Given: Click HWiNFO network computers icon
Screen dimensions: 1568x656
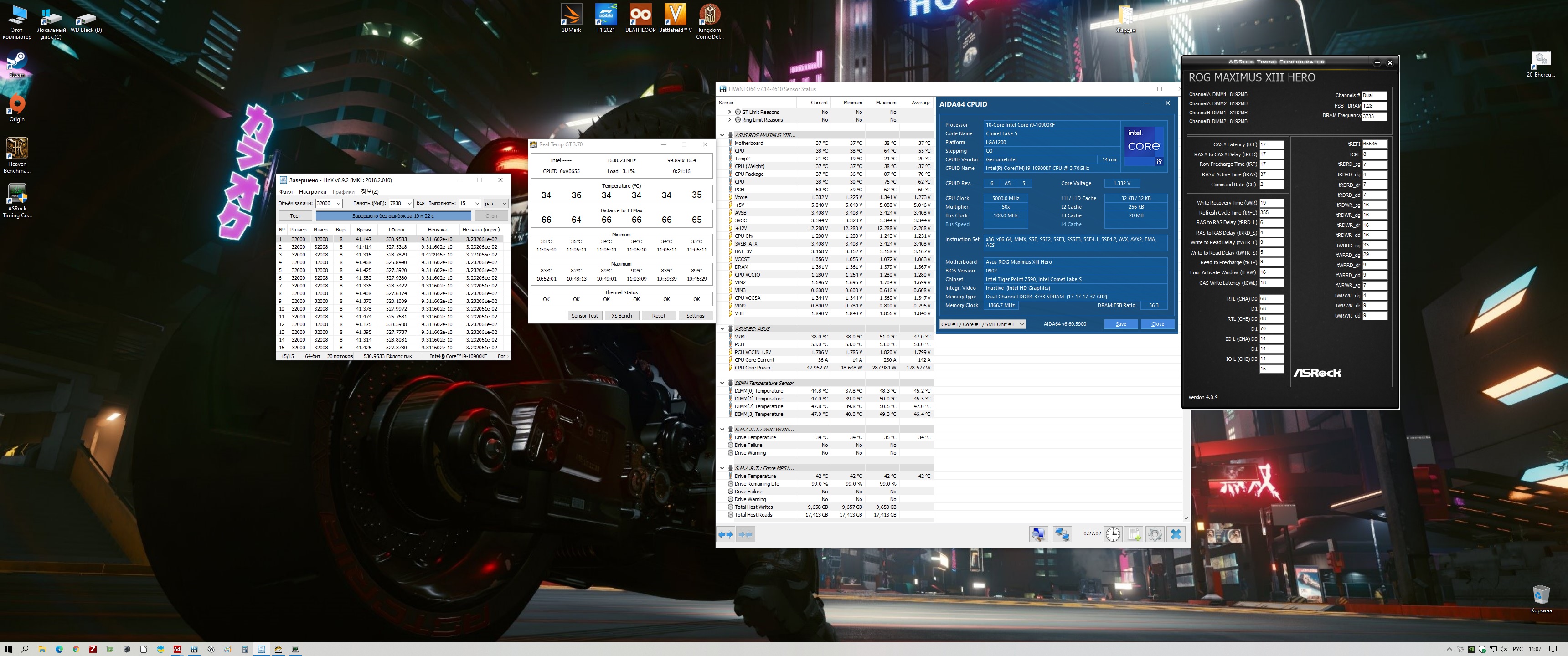Looking at the screenshot, I should click(1062, 534).
